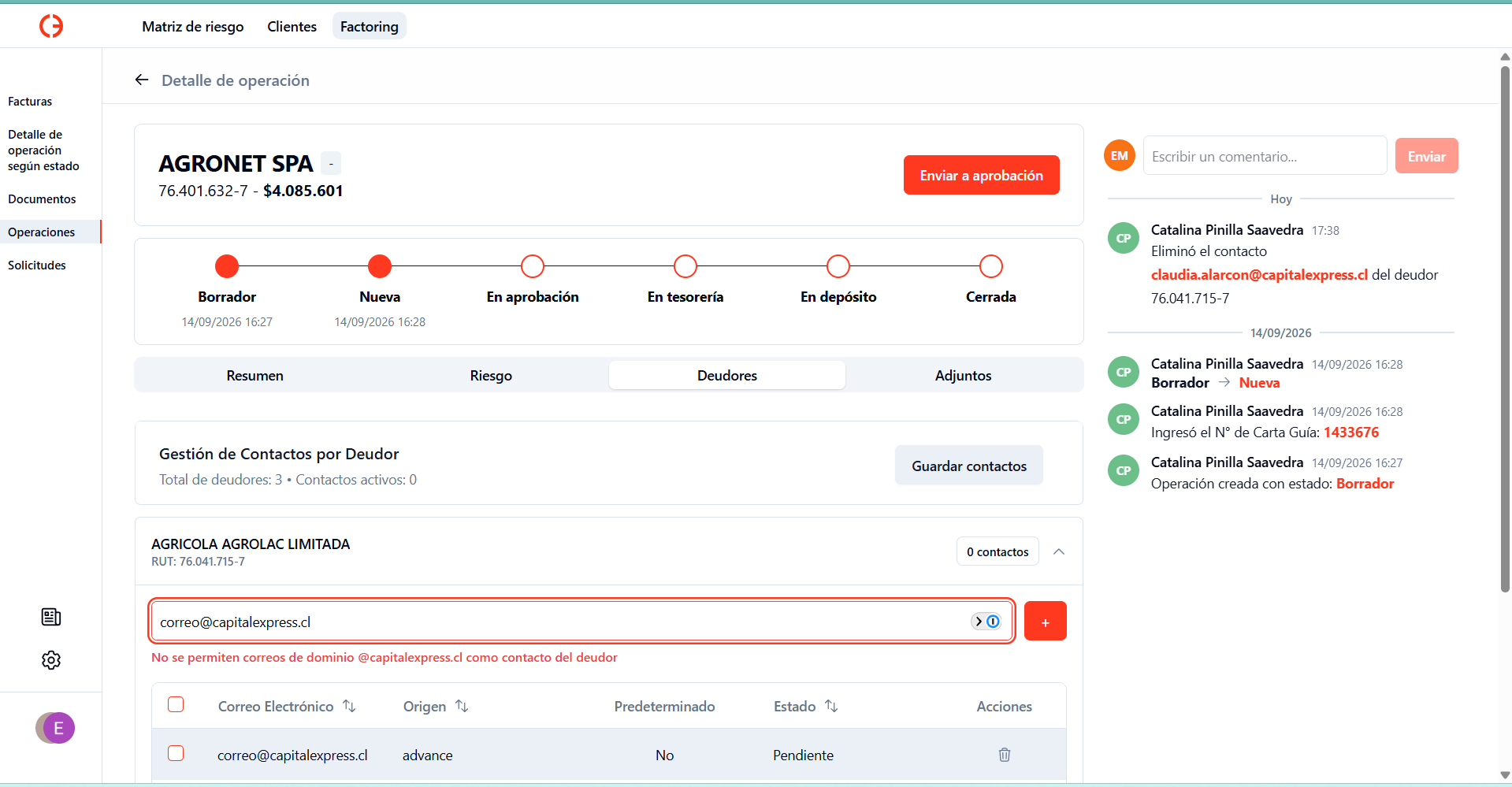Click the red app logo icon
This screenshot has height=787, width=1512.
[x=51, y=26]
